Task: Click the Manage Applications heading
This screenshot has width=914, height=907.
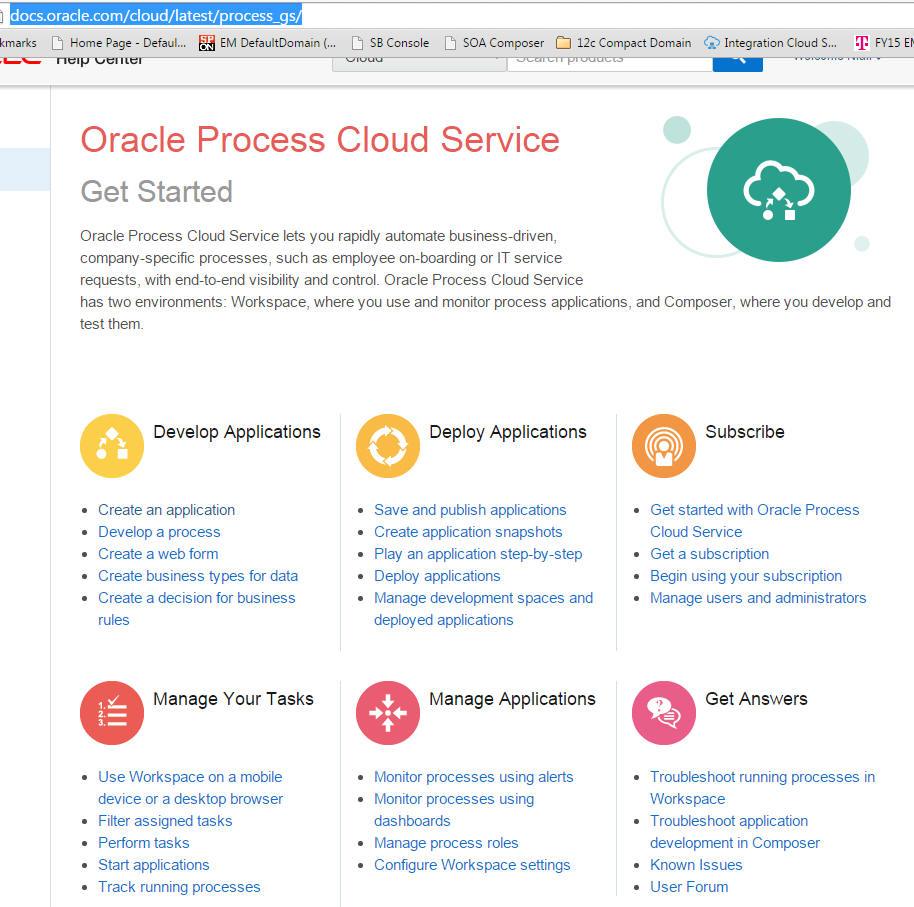Action: point(512,699)
